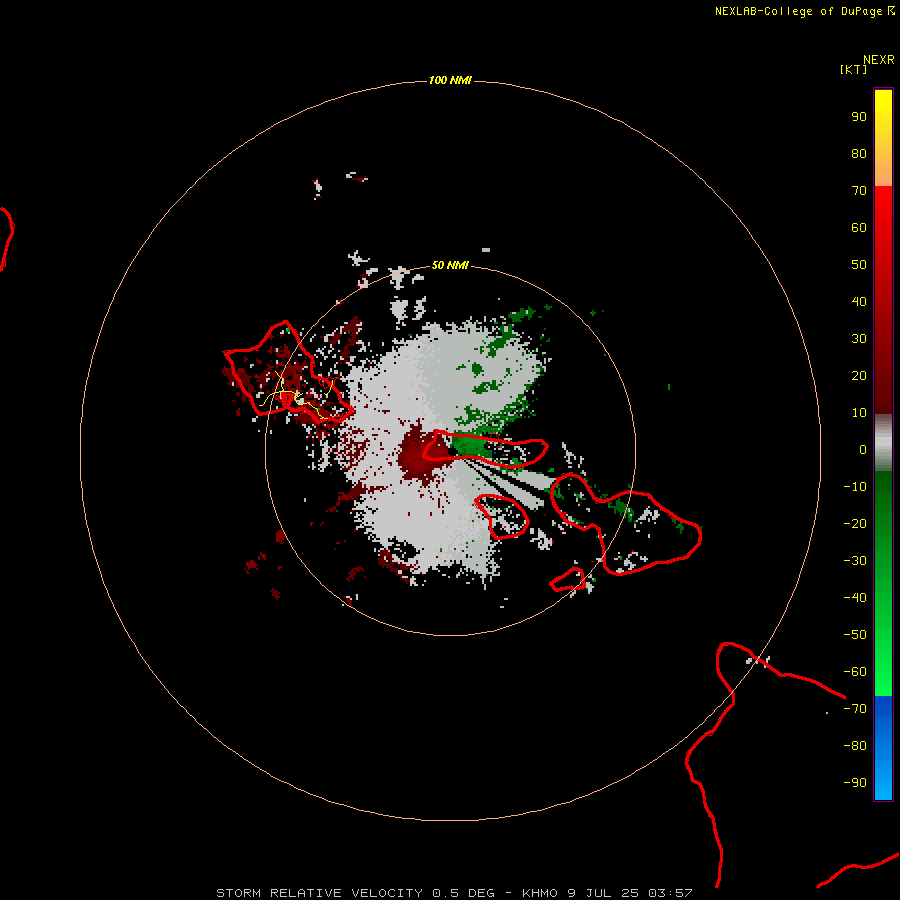This screenshot has width=900, height=900.
Task: Click the 90 knot scale value
Action: [x=859, y=117]
